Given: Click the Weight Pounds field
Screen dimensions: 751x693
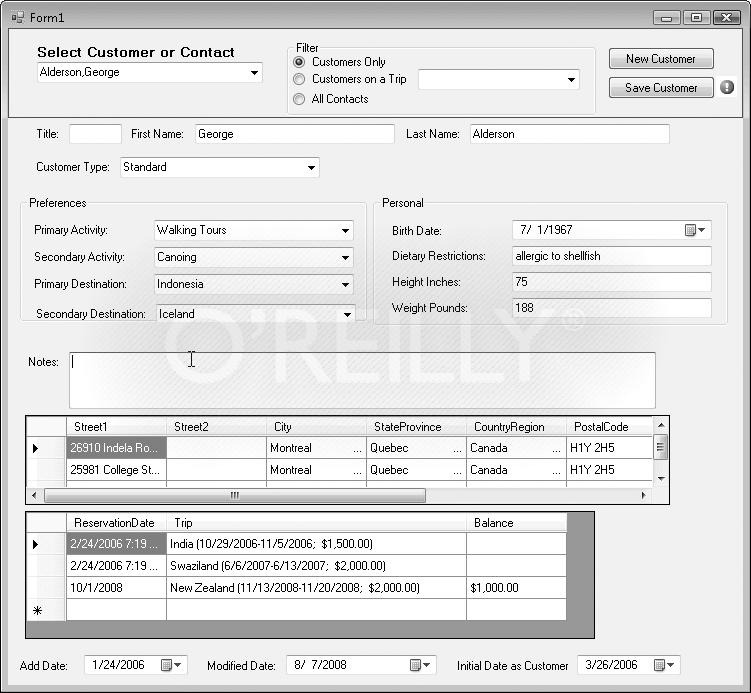Looking at the screenshot, I should coord(612,308).
